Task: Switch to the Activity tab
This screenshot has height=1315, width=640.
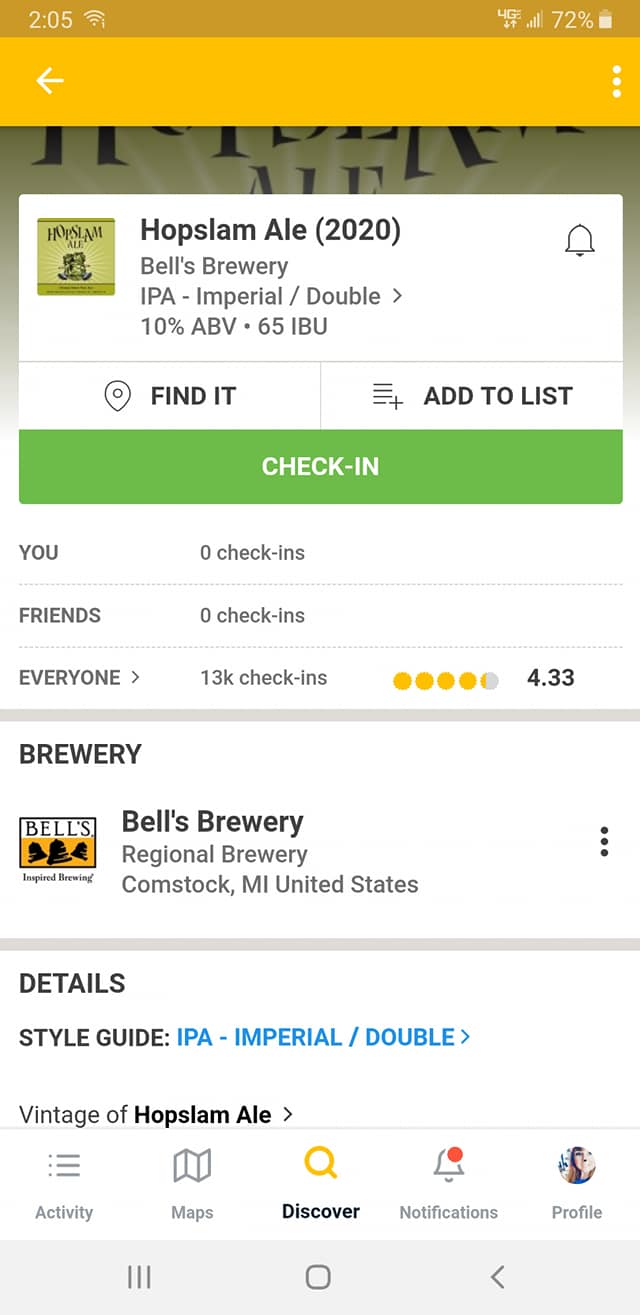Action: tap(64, 1183)
